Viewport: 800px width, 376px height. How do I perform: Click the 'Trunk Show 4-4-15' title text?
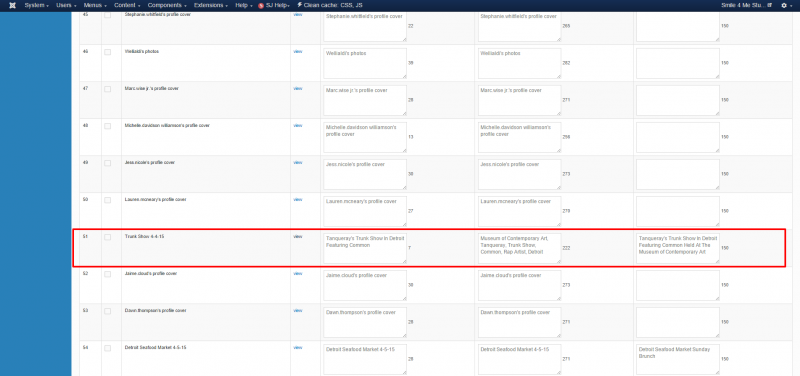144,237
